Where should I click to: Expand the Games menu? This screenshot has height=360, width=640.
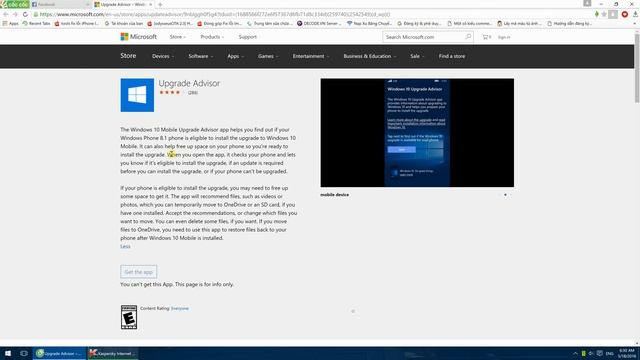268,56
